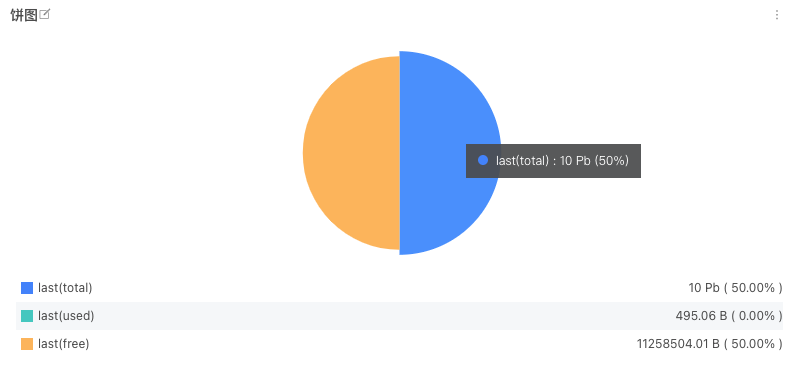Click the 饼图 panel title
795x381 pixels.
pyautogui.click(x=24, y=15)
